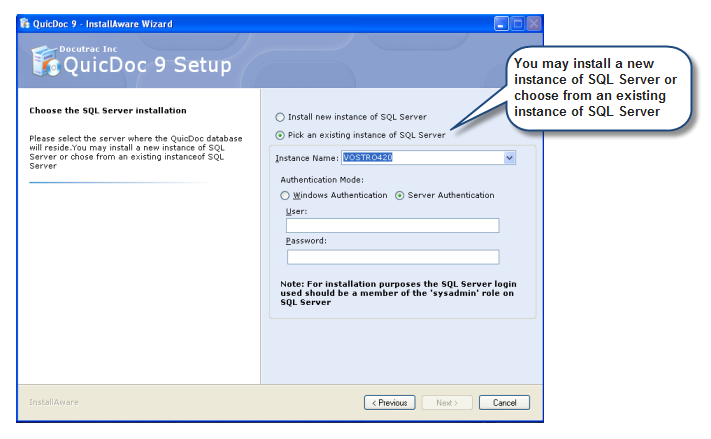This screenshot has height=439, width=711.
Task: Click the 'Authentication Mode:' label
Action: pos(322,180)
